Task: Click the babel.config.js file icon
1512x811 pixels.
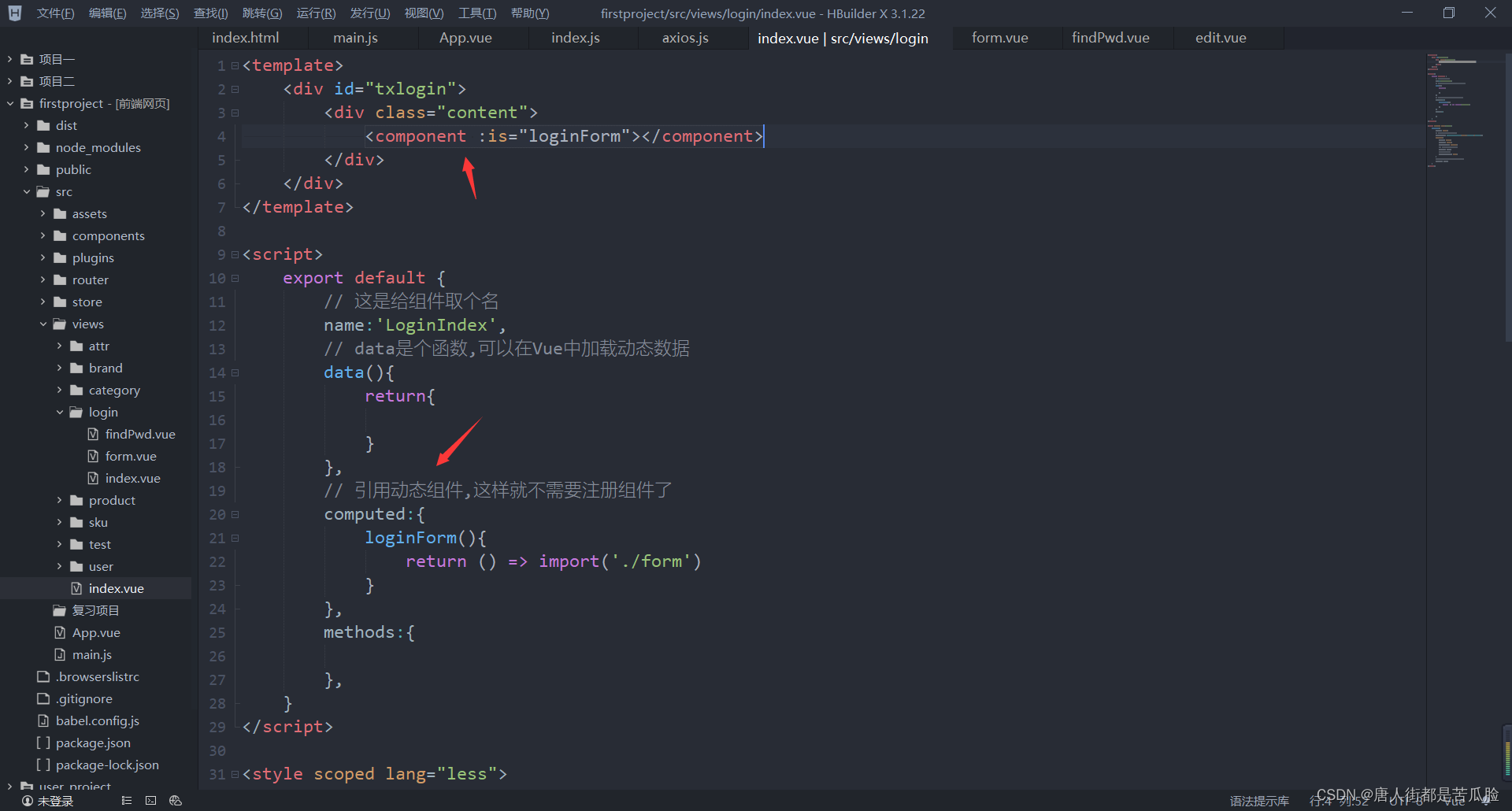Action: tap(43, 720)
